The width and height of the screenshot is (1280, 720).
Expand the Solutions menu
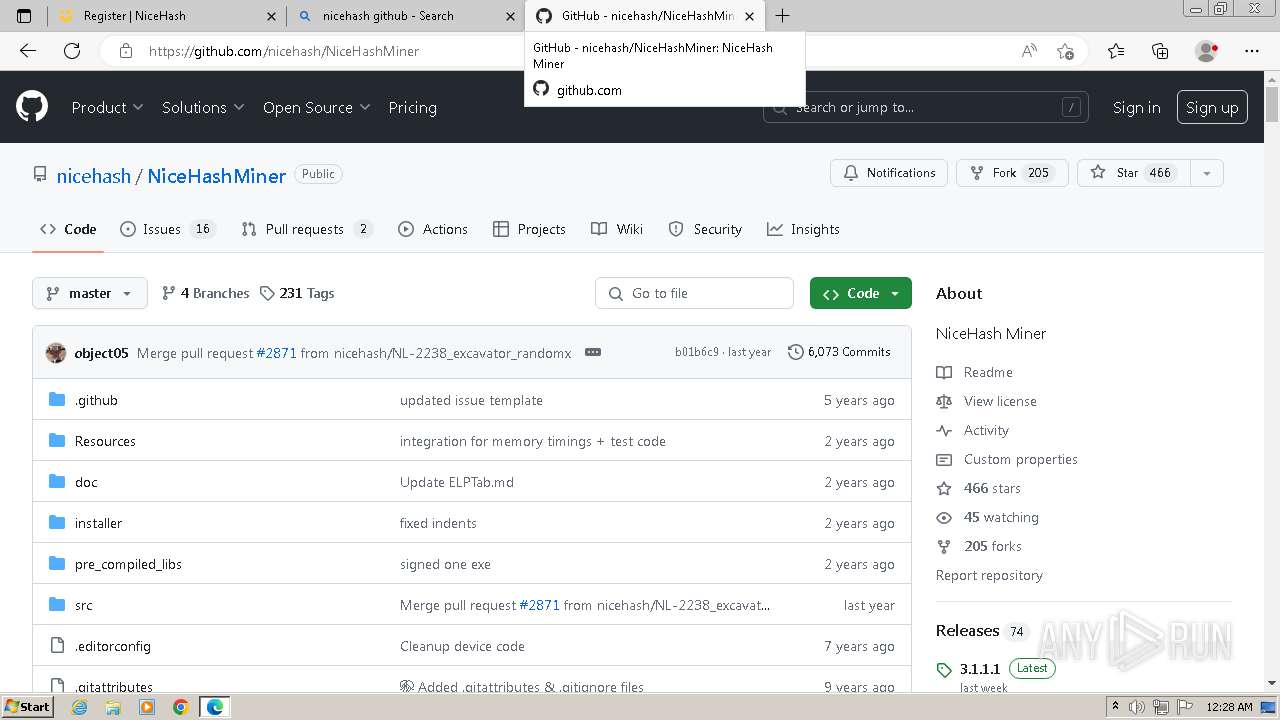coord(203,107)
